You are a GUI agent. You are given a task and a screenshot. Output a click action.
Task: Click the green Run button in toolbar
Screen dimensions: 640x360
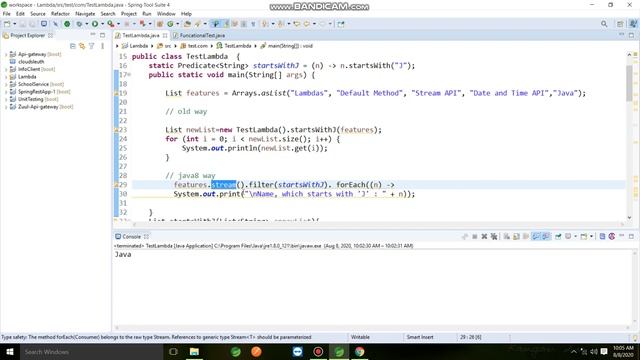95,24
